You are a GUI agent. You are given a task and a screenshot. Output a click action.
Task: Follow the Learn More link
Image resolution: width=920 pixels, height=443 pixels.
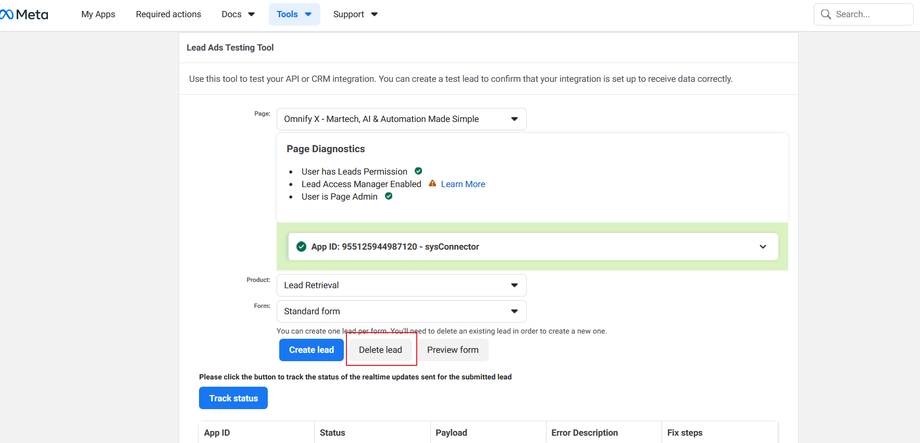click(x=463, y=184)
